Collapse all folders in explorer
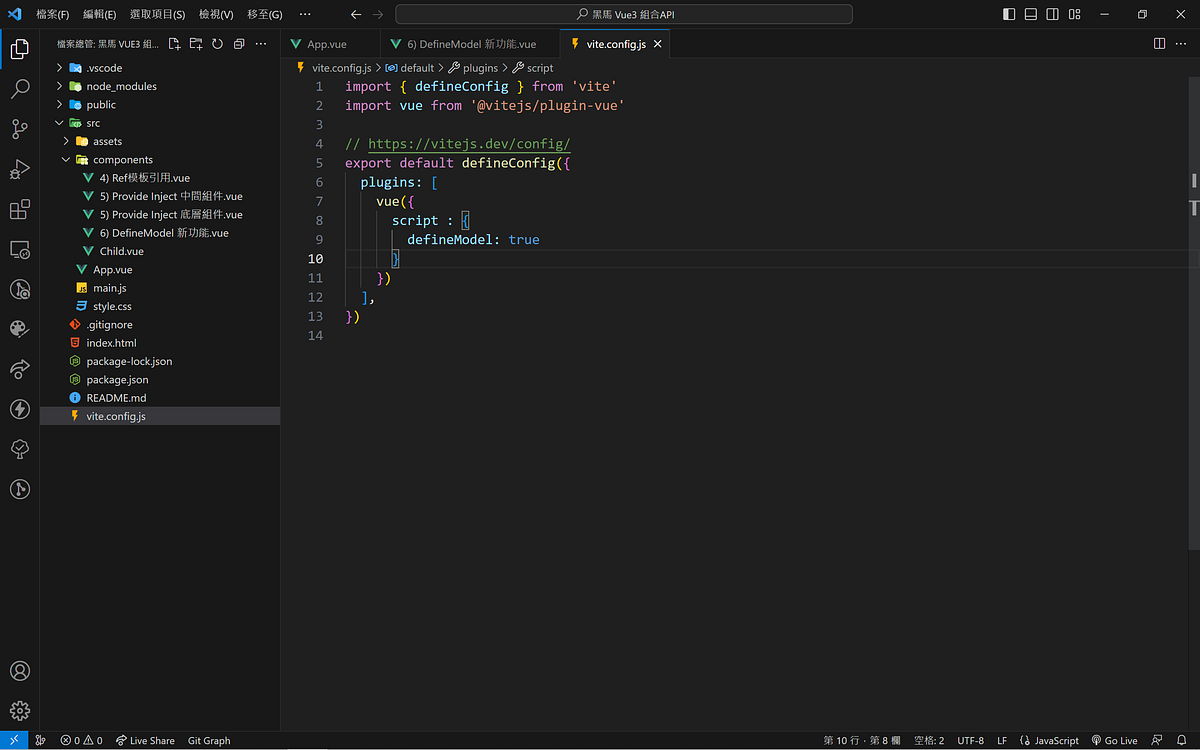This screenshot has height=750, width=1200. click(x=239, y=44)
